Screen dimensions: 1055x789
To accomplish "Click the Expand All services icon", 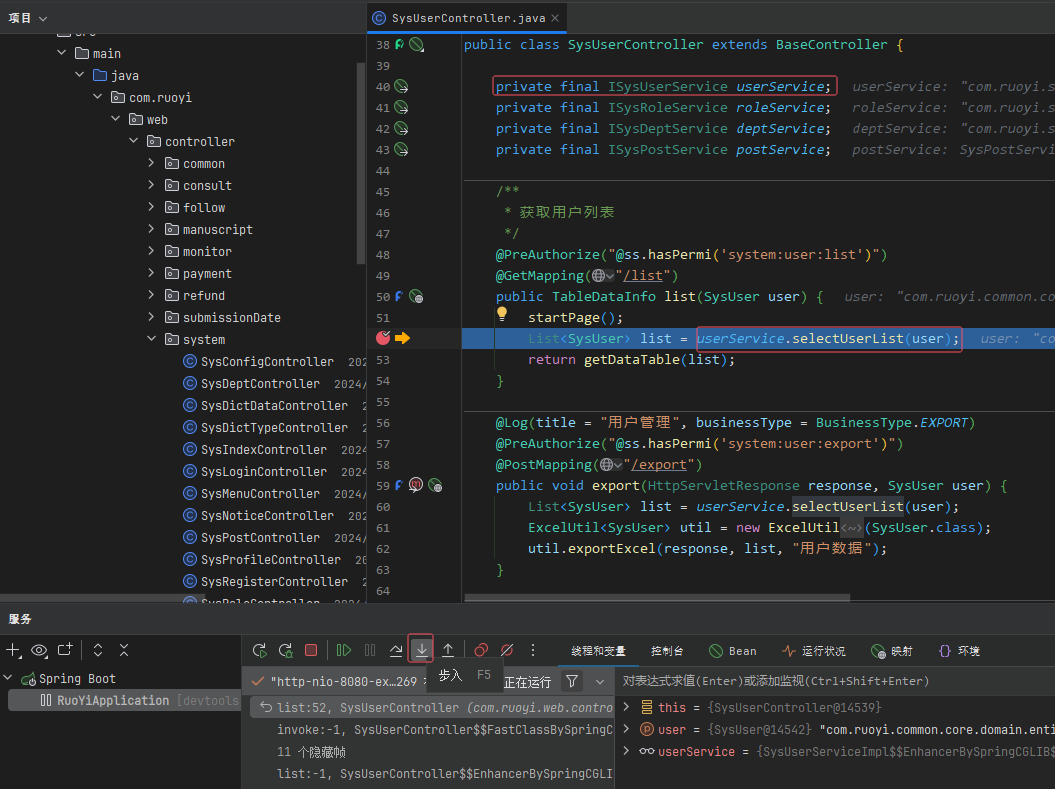I will [98, 650].
